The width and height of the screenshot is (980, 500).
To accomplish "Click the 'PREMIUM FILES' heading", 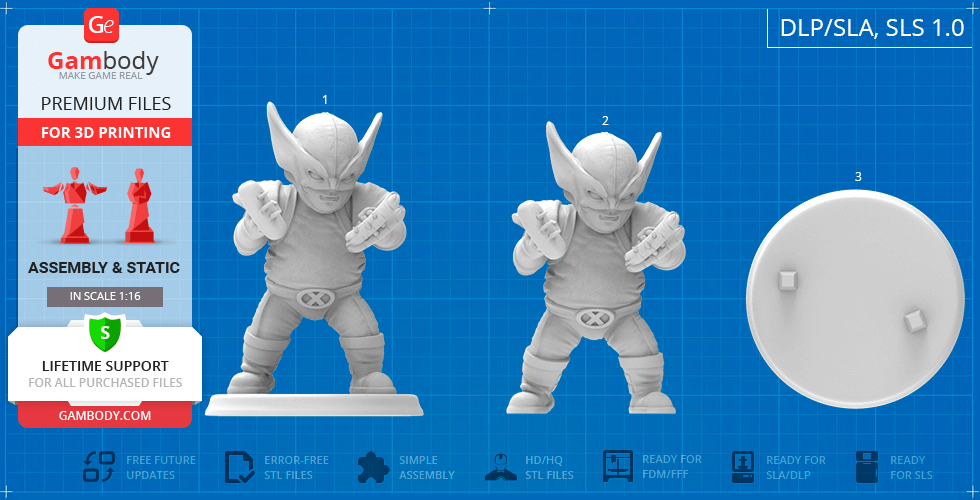I will pos(106,104).
